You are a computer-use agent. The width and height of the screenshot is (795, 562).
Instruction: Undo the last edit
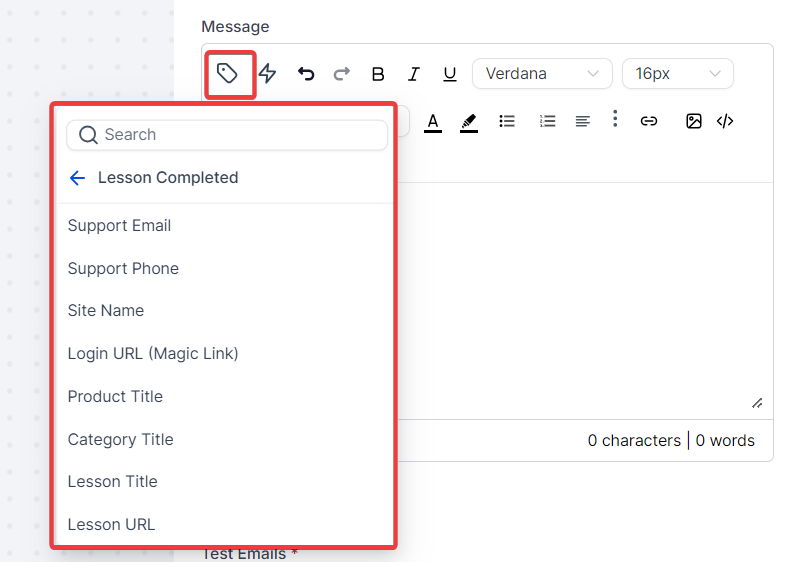[x=306, y=74]
